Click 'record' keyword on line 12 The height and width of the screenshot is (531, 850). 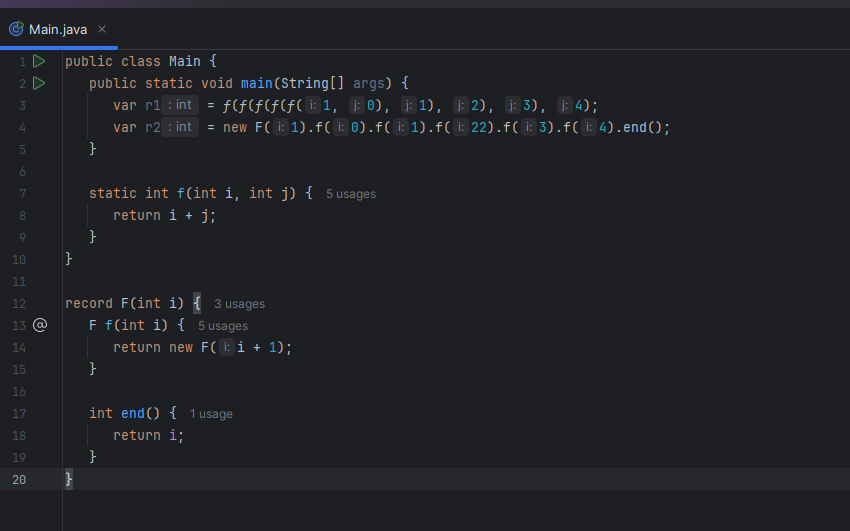click(x=89, y=303)
